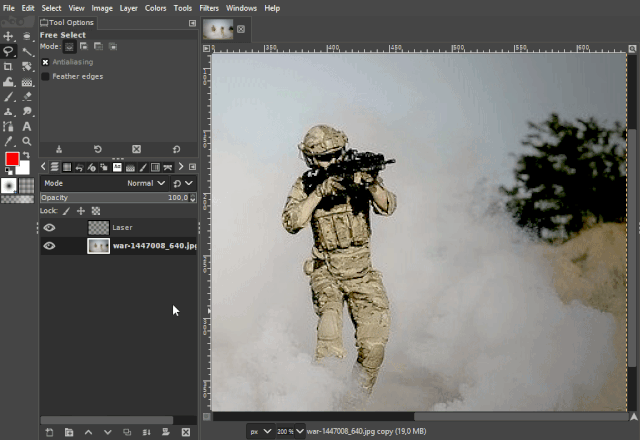Add a mask to the layer
Image resolution: width=640 pixels, height=440 pixels.
pos(166,432)
